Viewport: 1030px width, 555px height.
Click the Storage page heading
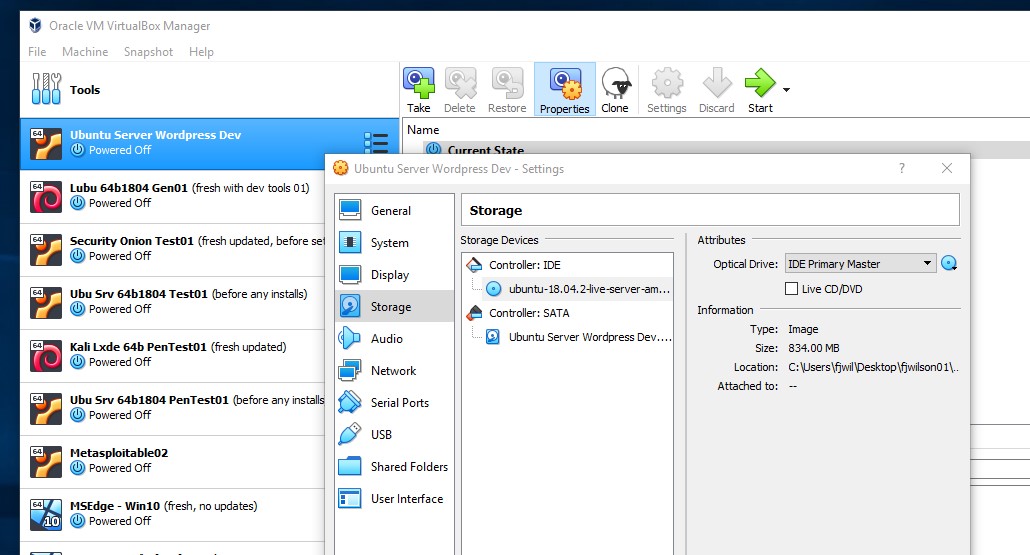pyautogui.click(x=496, y=210)
